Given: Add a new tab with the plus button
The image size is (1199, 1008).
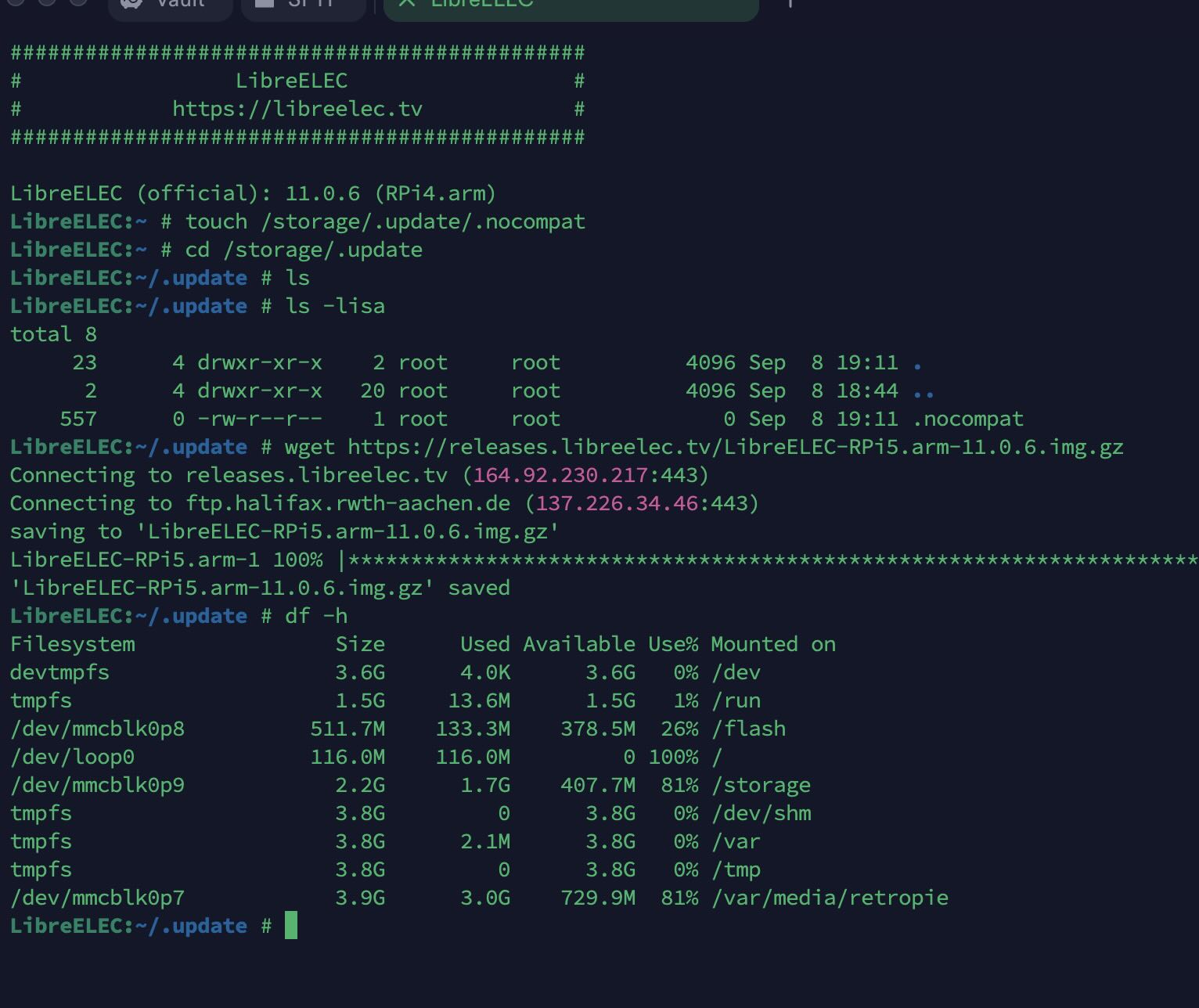Looking at the screenshot, I should point(790,5).
